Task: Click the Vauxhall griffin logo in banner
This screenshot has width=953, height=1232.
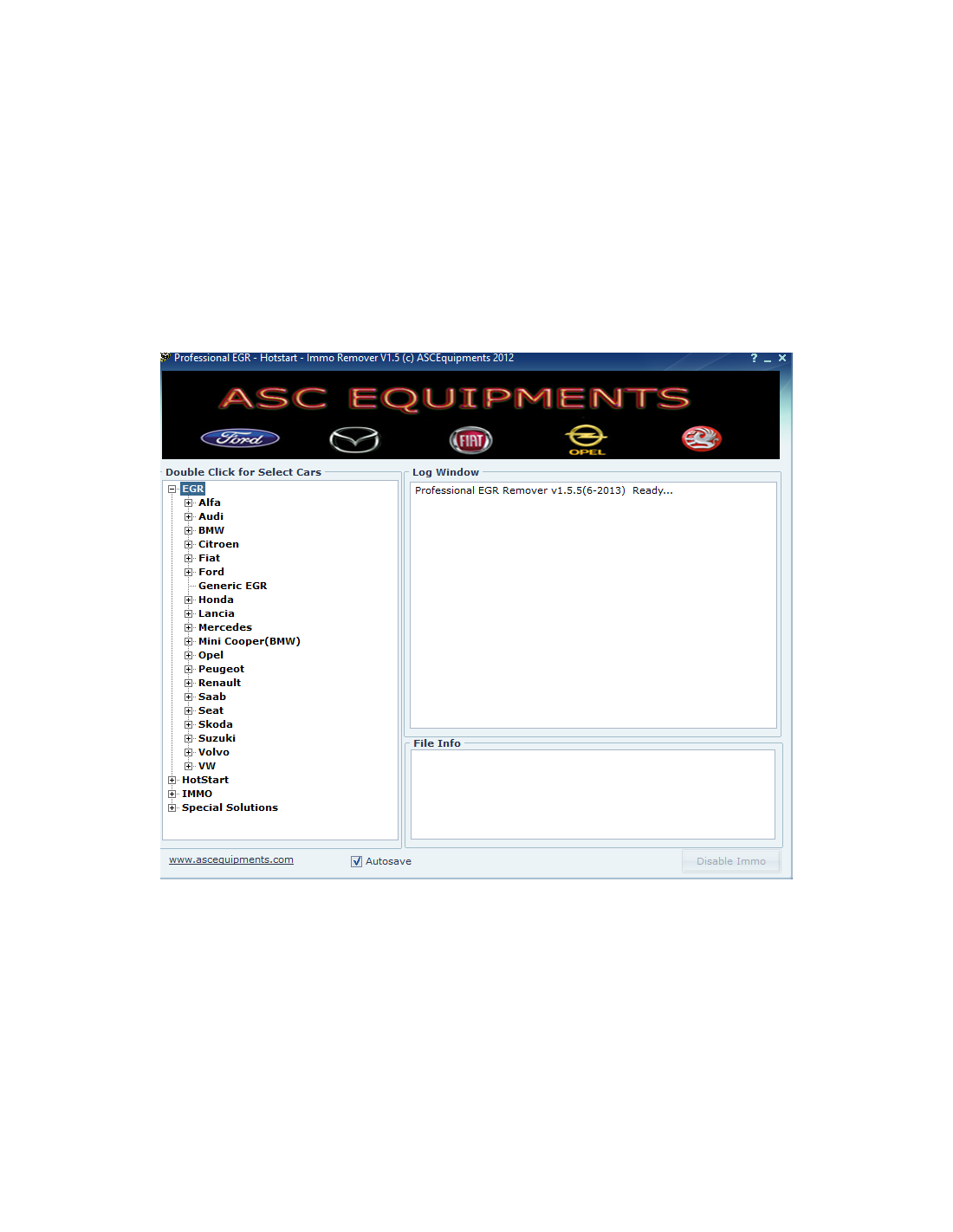Action: 702,438
